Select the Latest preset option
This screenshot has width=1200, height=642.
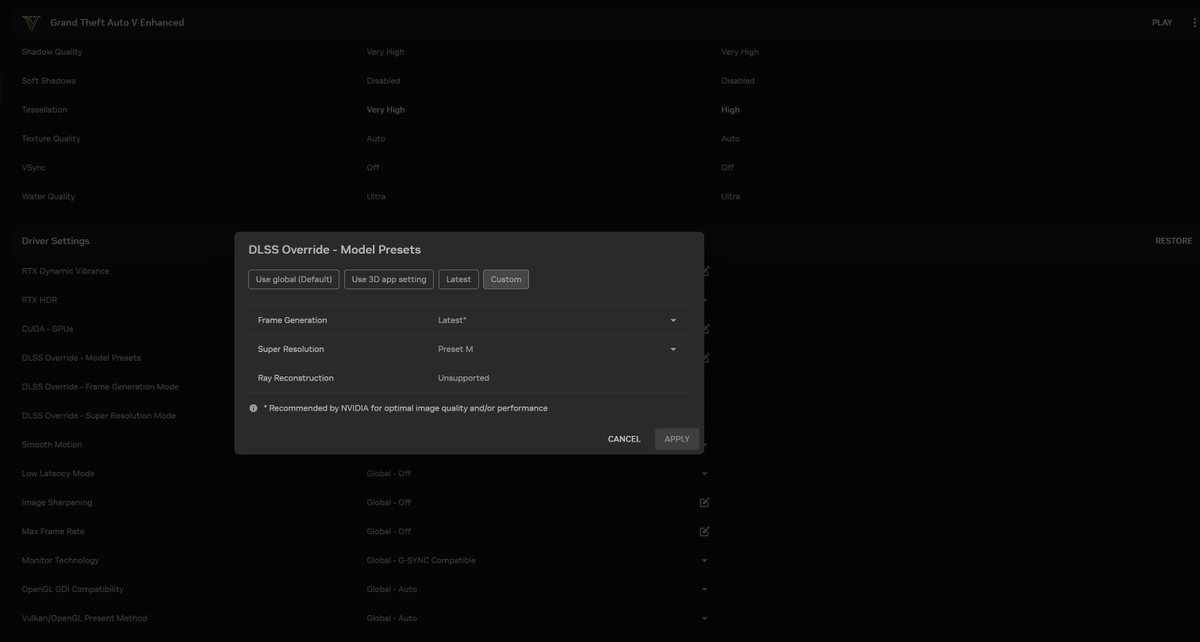click(x=459, y=279)
